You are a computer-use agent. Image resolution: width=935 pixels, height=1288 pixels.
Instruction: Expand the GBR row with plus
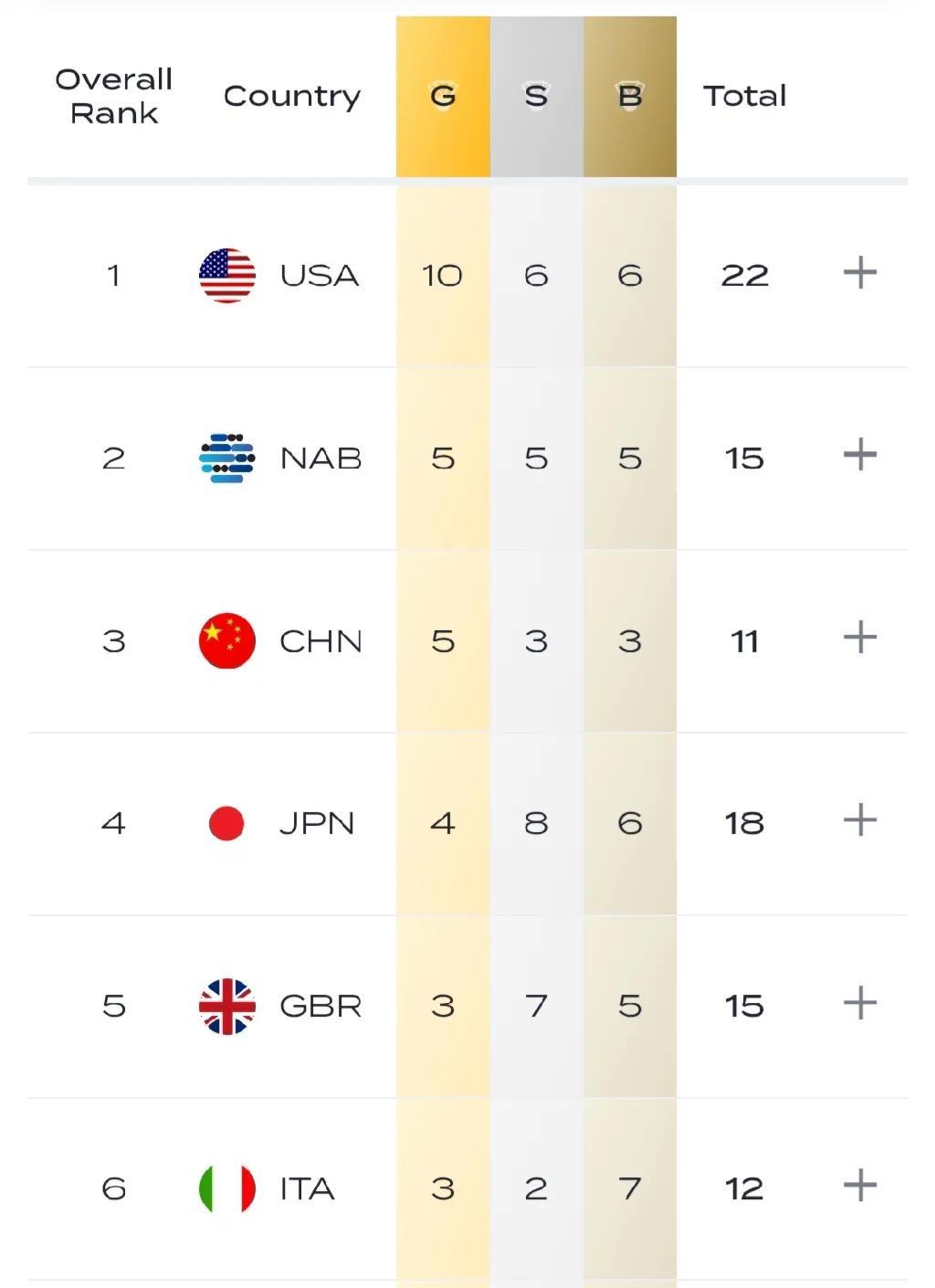click(x=859, y=1003)
